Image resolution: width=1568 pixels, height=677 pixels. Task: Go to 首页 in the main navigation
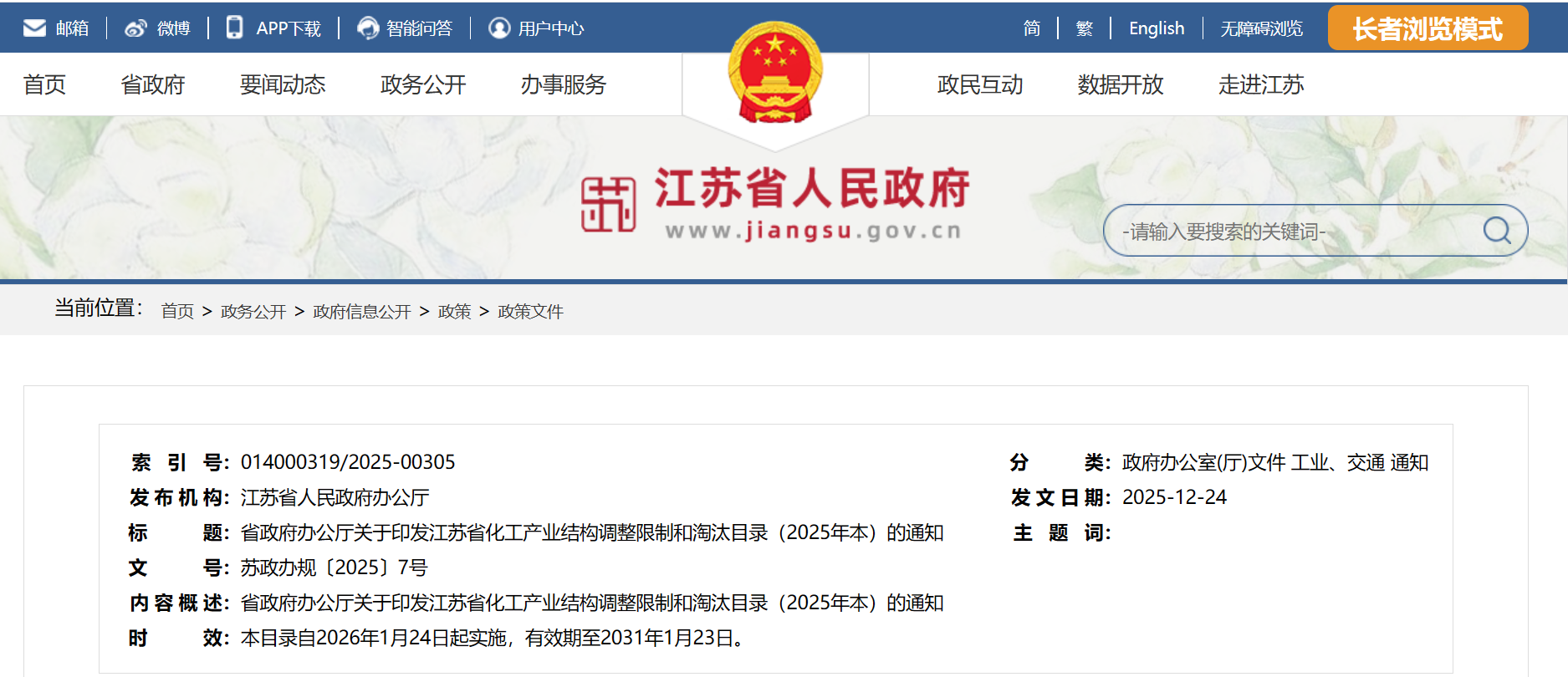pos(44,84)
